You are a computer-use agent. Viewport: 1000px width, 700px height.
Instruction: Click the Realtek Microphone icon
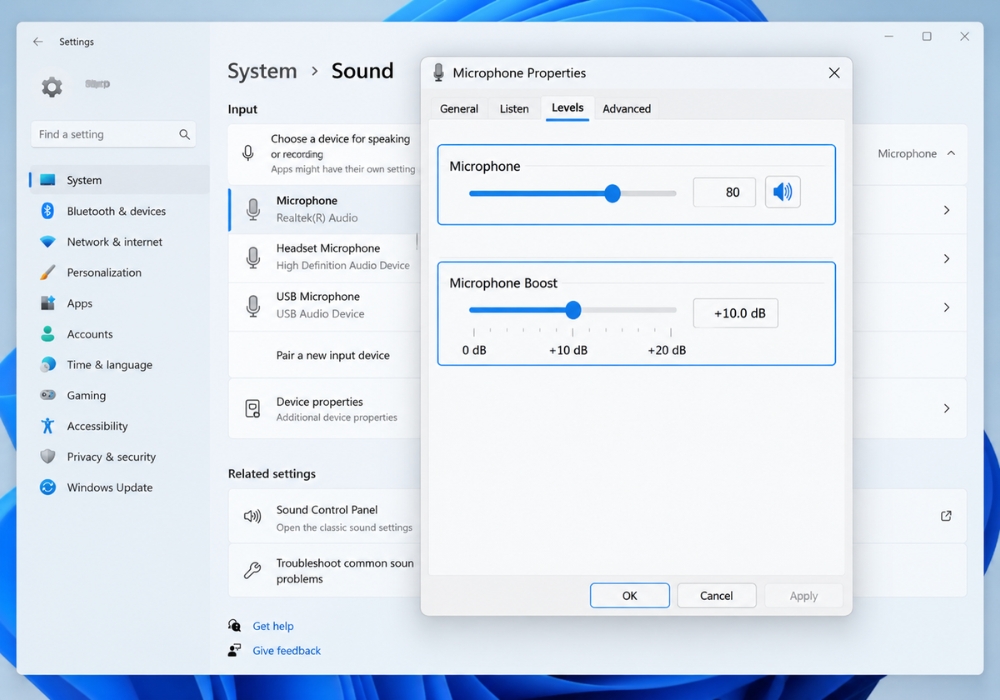point(253,209)
